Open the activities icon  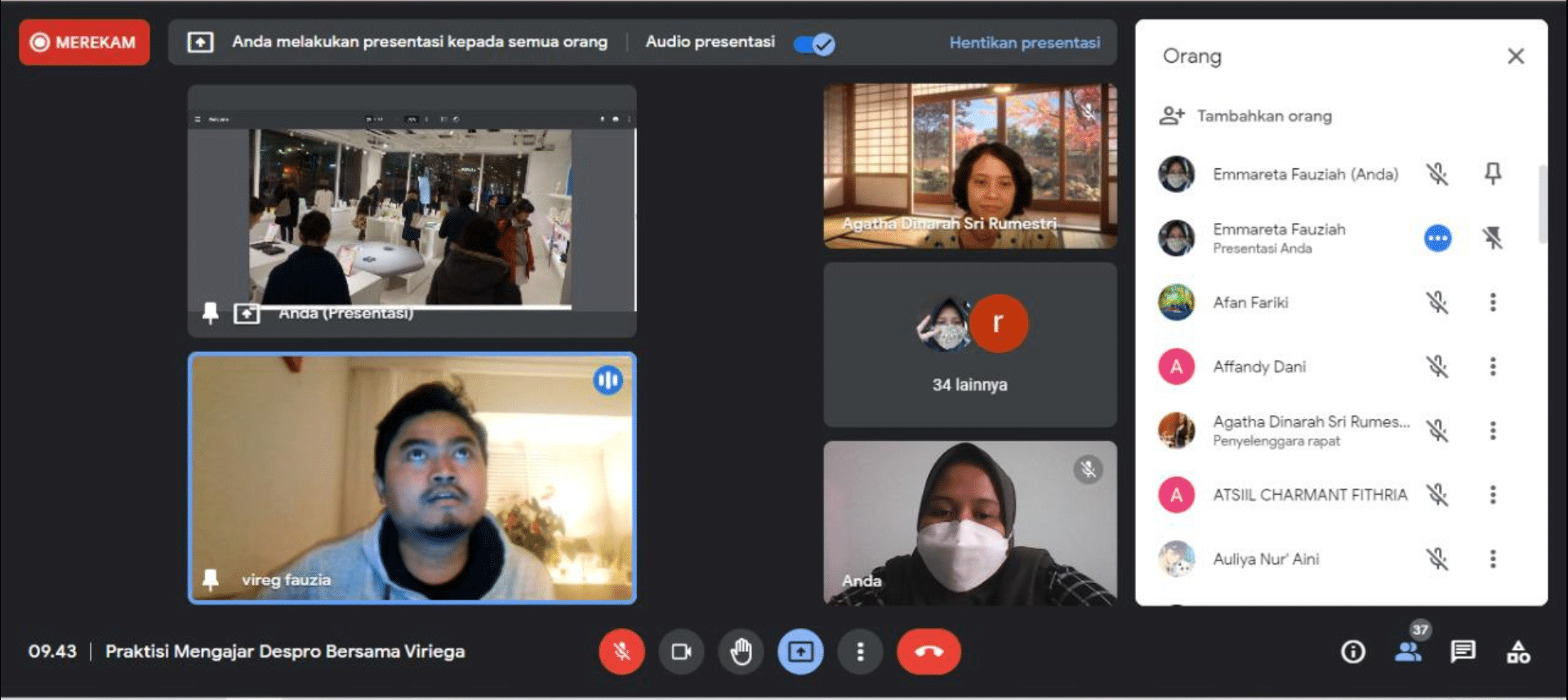(x=1518, y=651)
